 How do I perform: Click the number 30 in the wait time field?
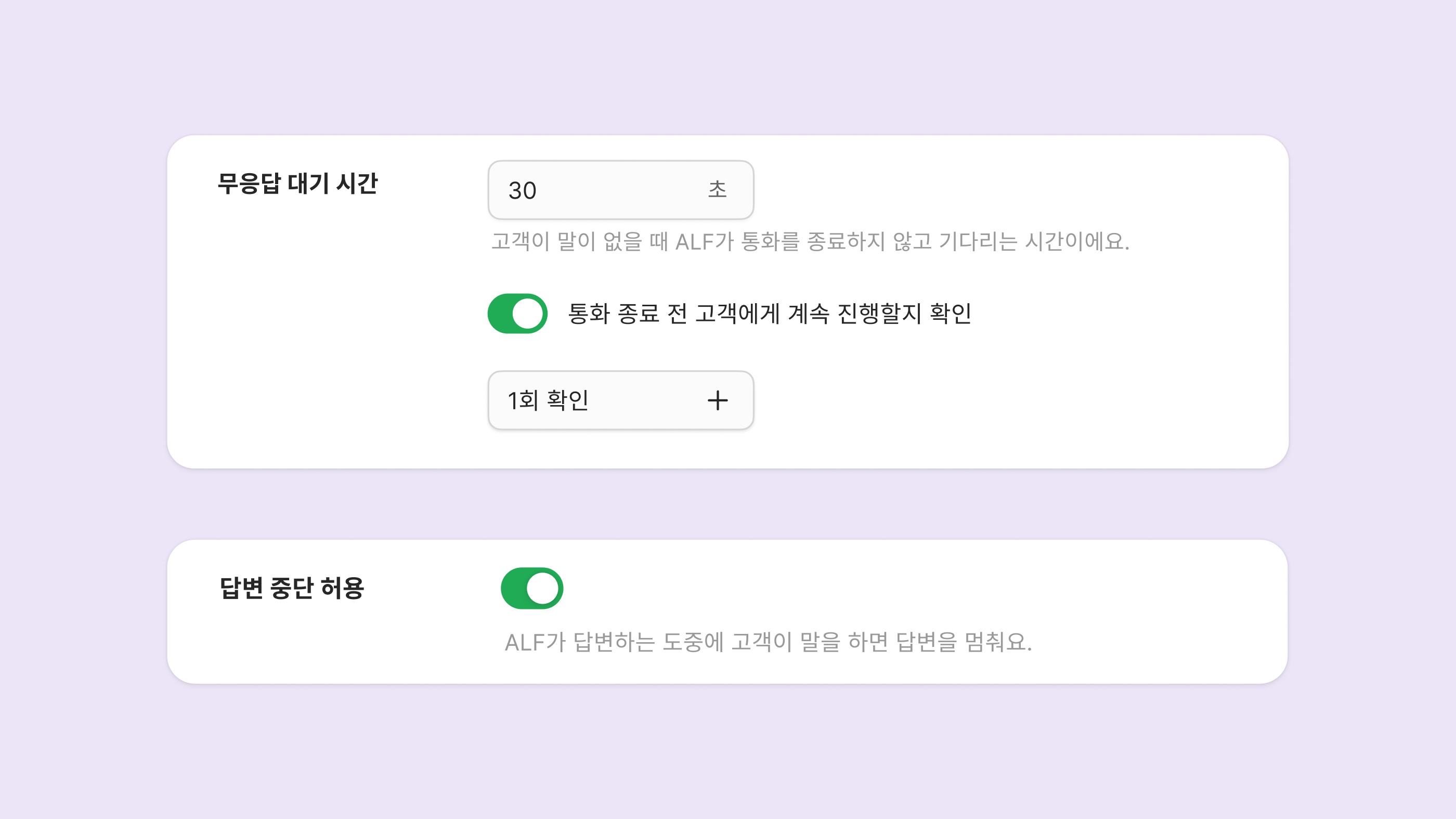pyautogui.click(x=522, y=190)
